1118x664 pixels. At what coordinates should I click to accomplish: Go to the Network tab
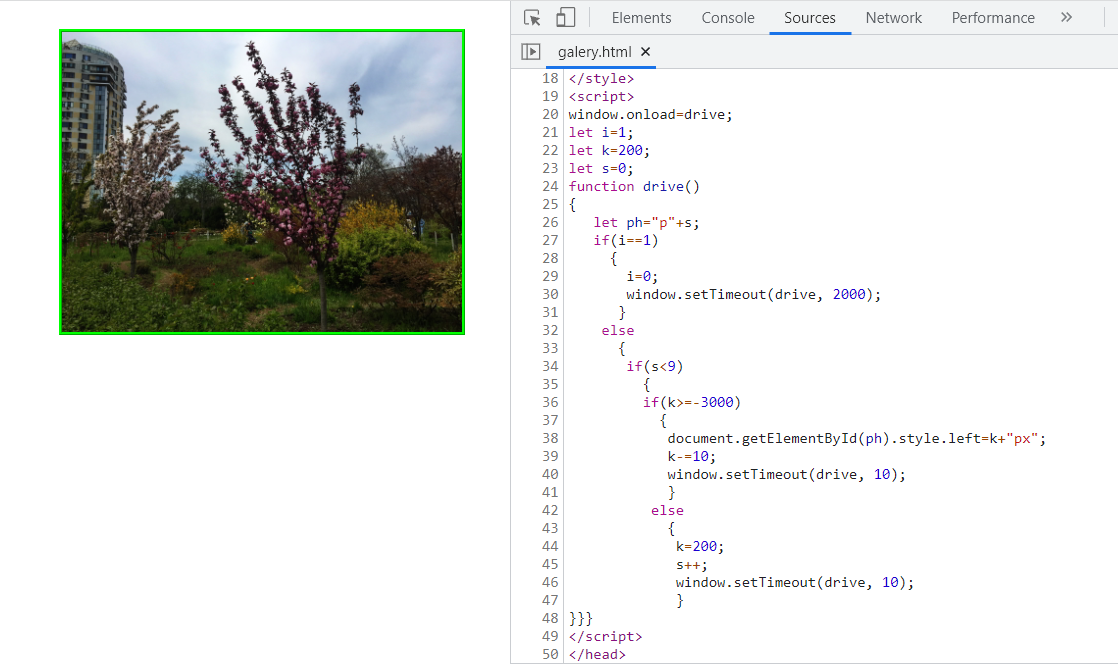point(893,18)
